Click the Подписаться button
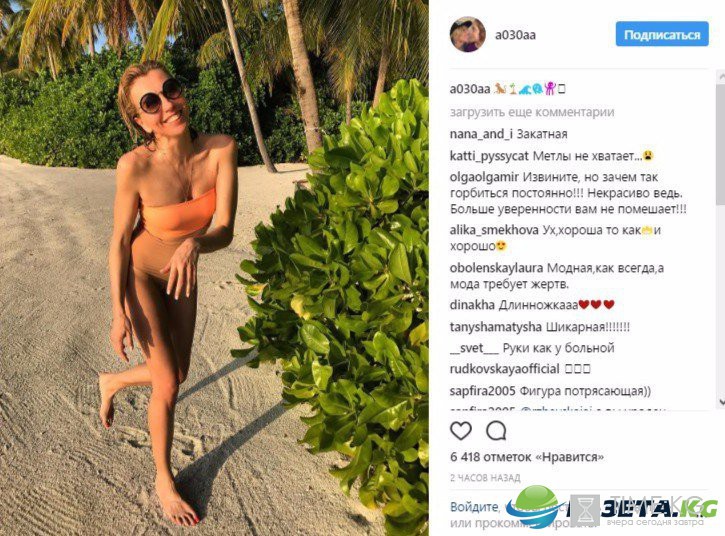This screenshot has width=725, height=536. coord(662,34)
